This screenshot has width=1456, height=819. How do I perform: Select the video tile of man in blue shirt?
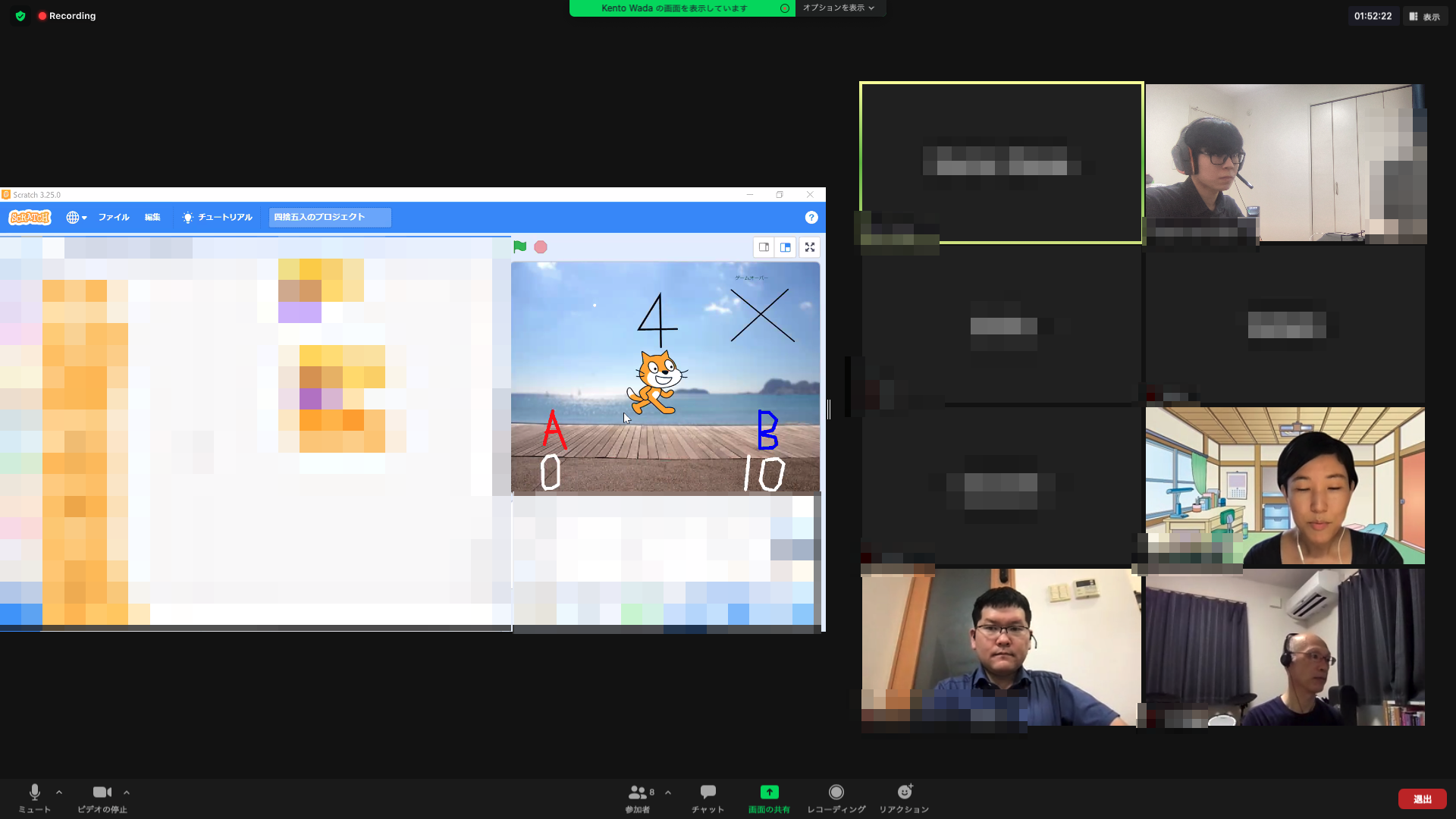pyautogui.click(x=1001, y=647)
